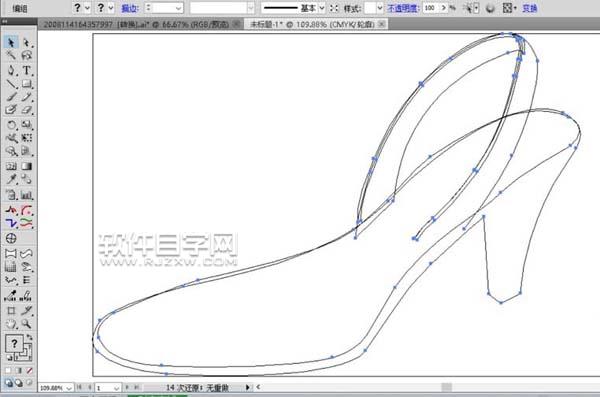600x397 pixels.
Task: Set the None (red slash) fill mode
Action: pos(29,371)
